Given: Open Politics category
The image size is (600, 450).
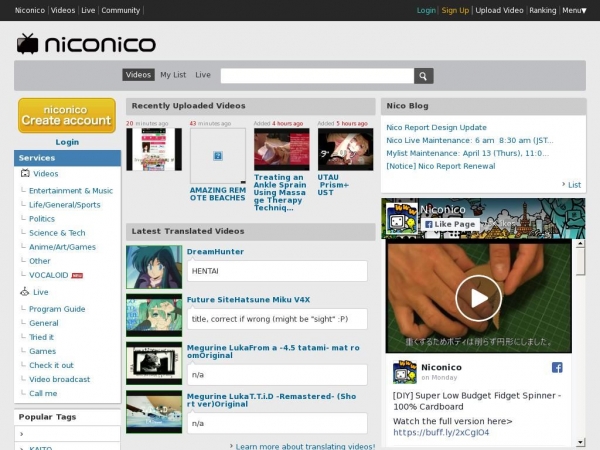Looking at the screenshot, I should [42, 219].
